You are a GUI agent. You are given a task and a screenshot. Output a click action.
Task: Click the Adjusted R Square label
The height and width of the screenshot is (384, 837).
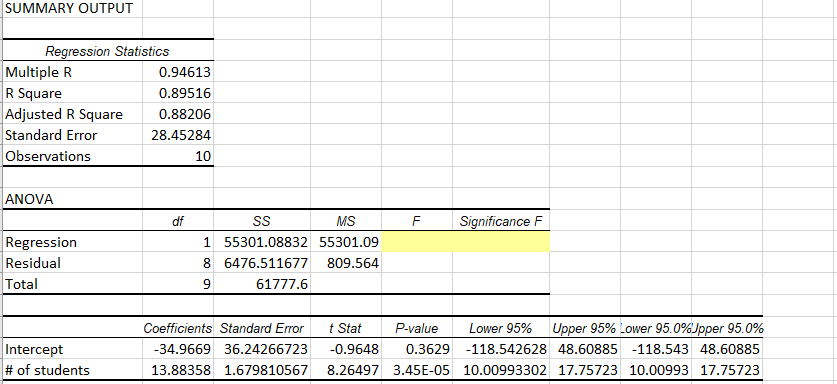(x=73, y=114)
